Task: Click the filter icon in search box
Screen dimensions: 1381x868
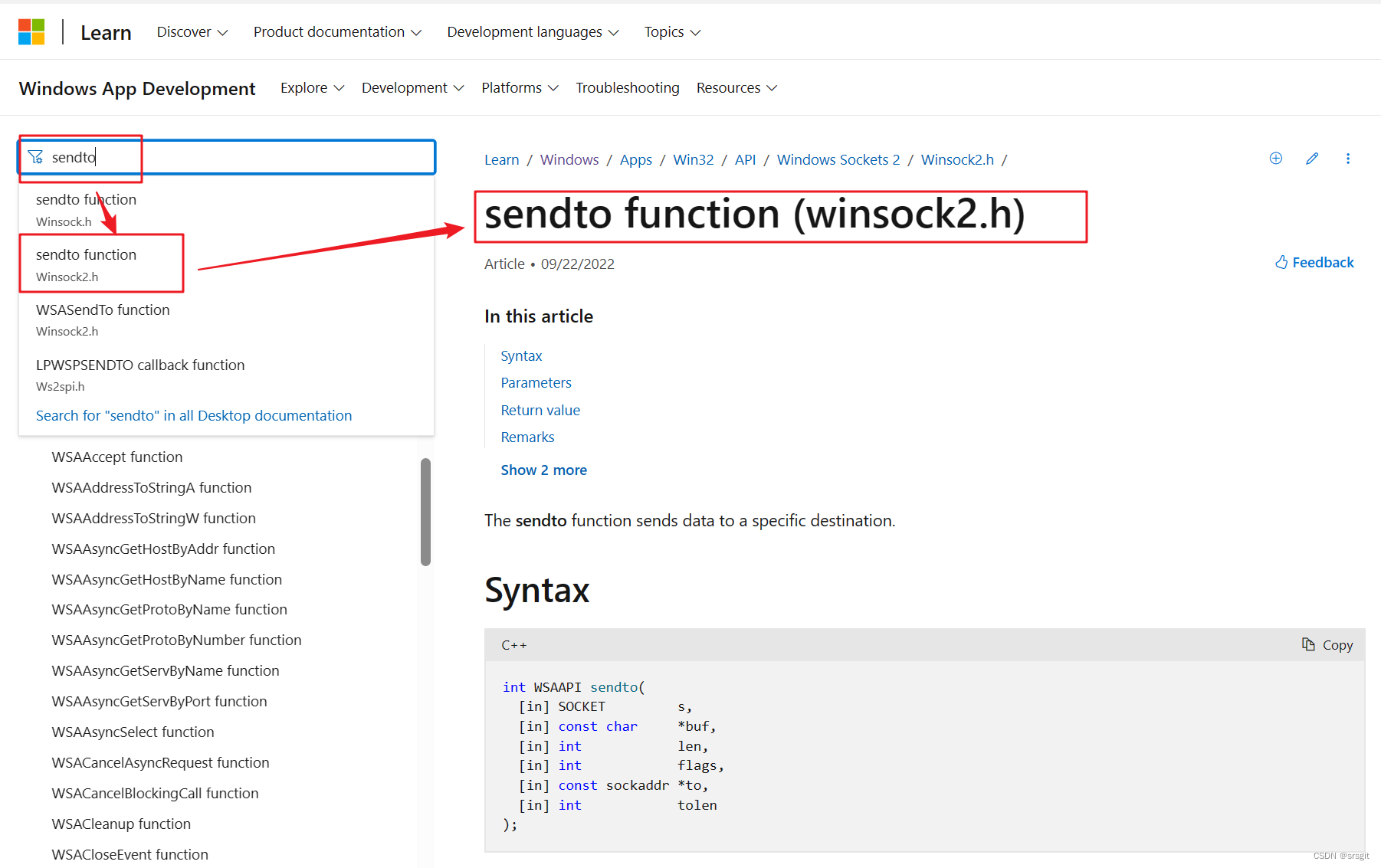Action: 35,157
